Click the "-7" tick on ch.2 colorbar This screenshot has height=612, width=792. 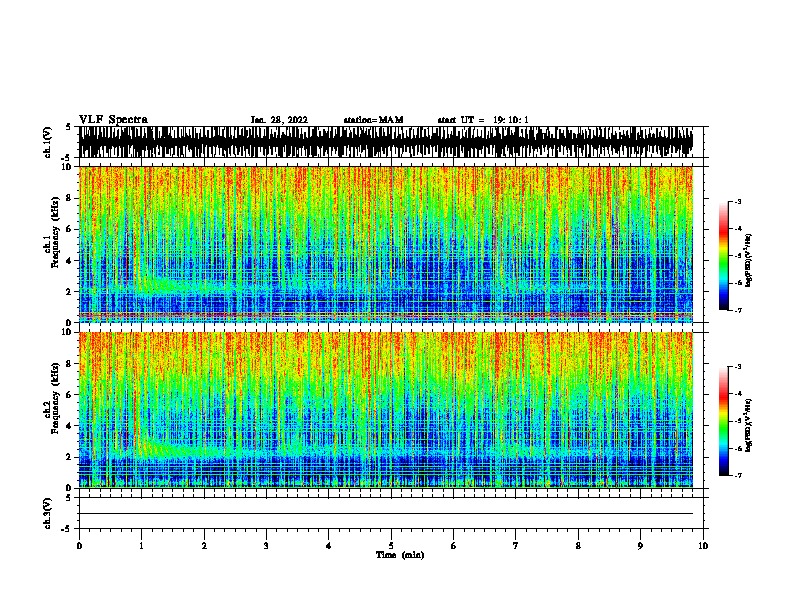point(737,476)
